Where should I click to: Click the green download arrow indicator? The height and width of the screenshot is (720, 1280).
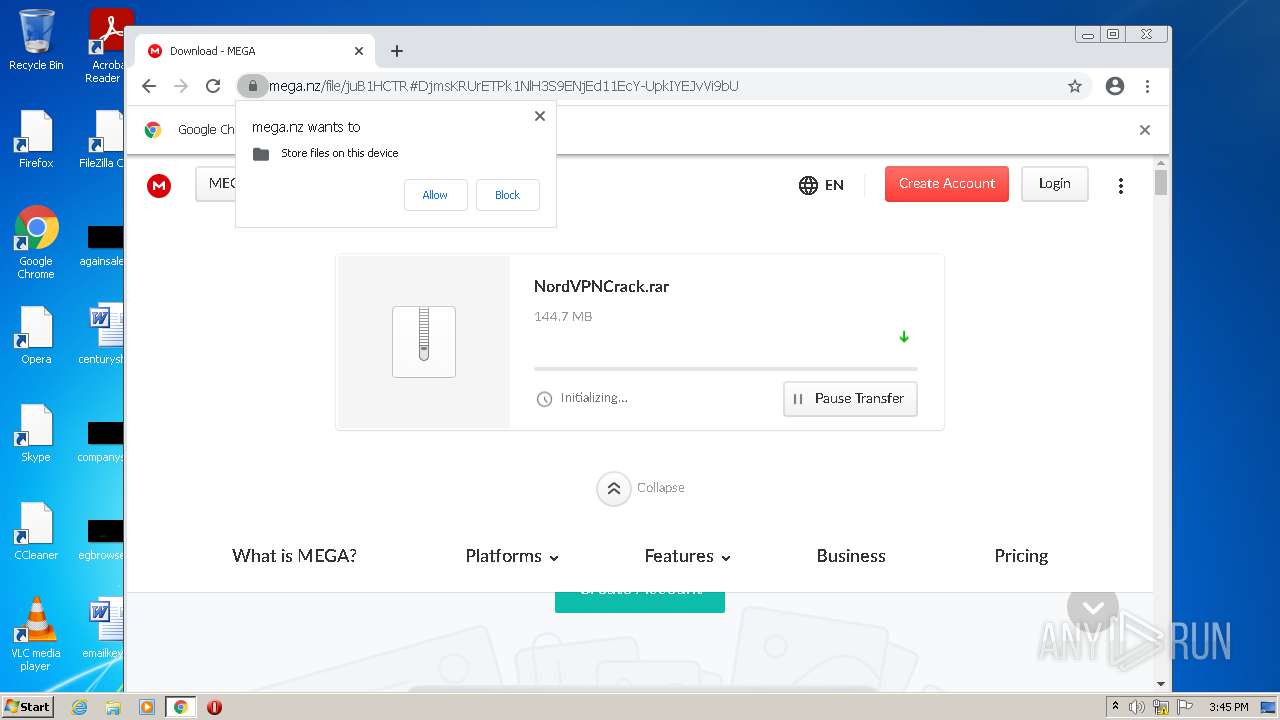(904, 337)
